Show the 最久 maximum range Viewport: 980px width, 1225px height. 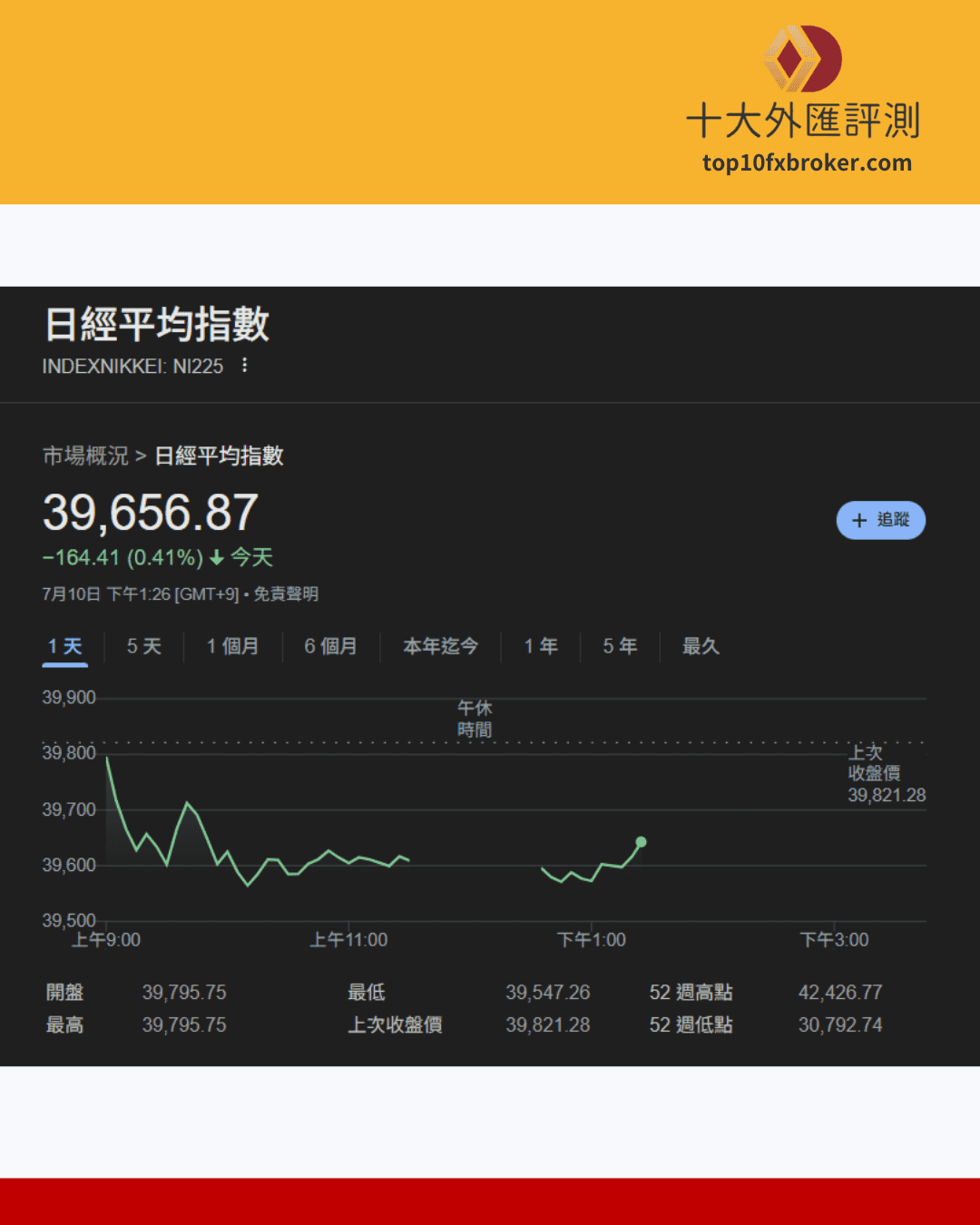pyautogui.click(x=701, y=646)
